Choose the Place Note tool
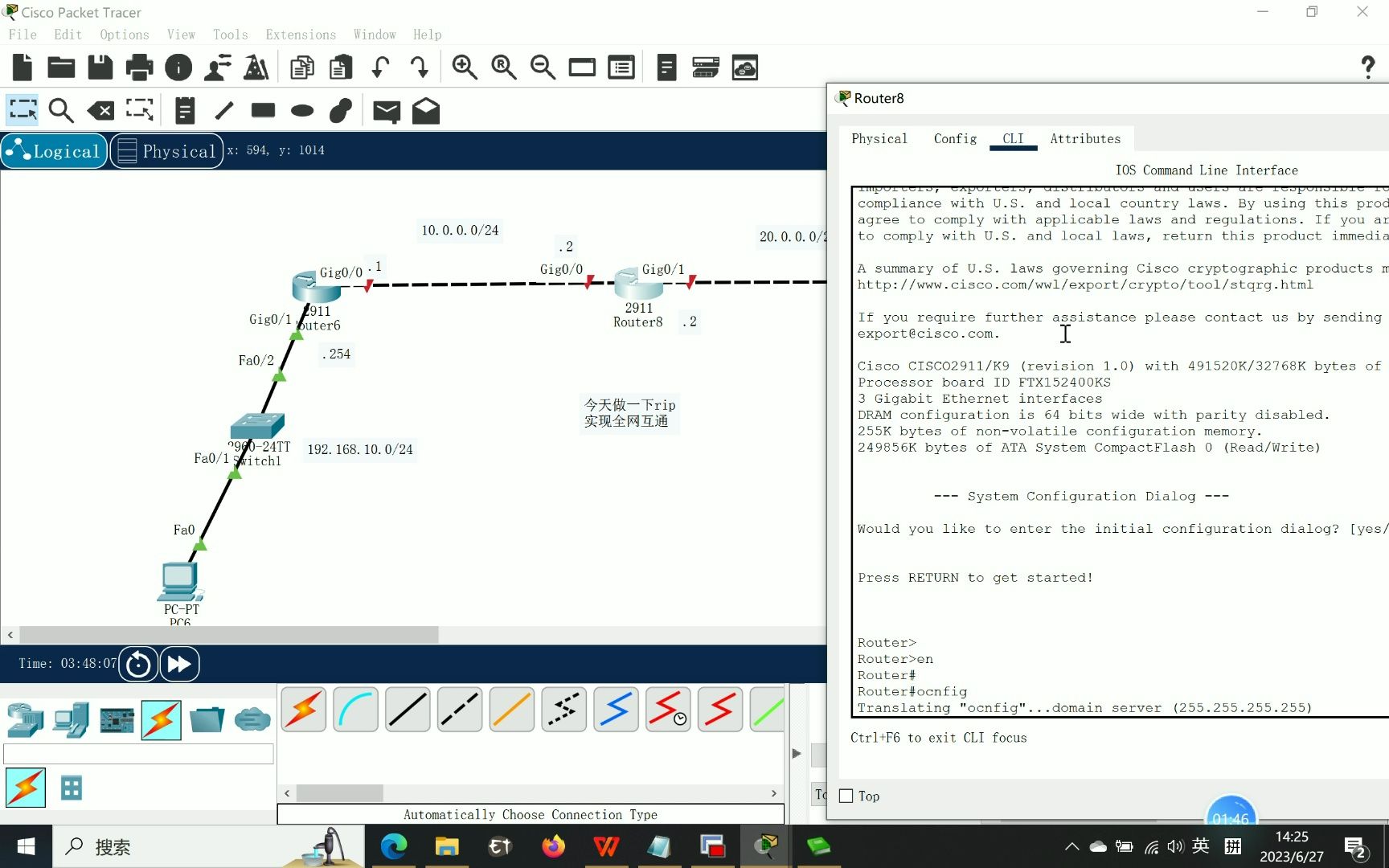 click(185, 110)
